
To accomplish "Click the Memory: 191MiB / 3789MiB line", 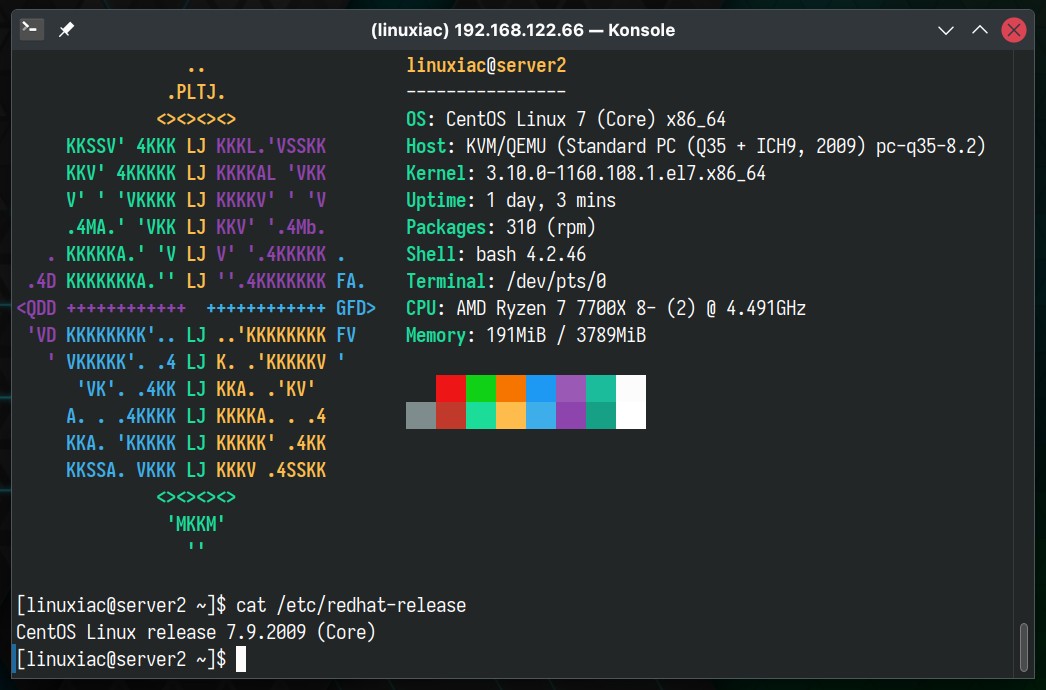I will [526, 335].
